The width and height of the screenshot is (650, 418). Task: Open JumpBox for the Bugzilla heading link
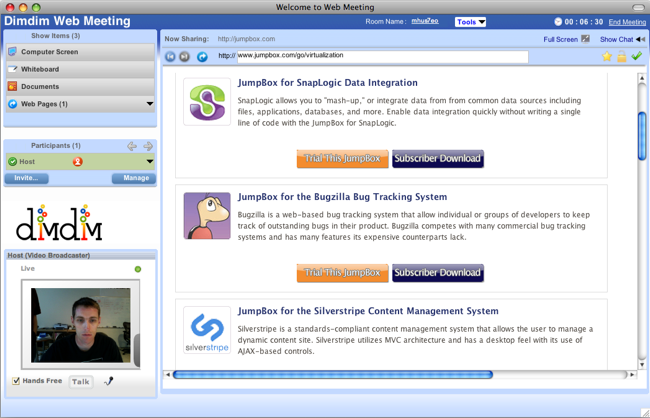pyautogui.click(x=342, y=197)
